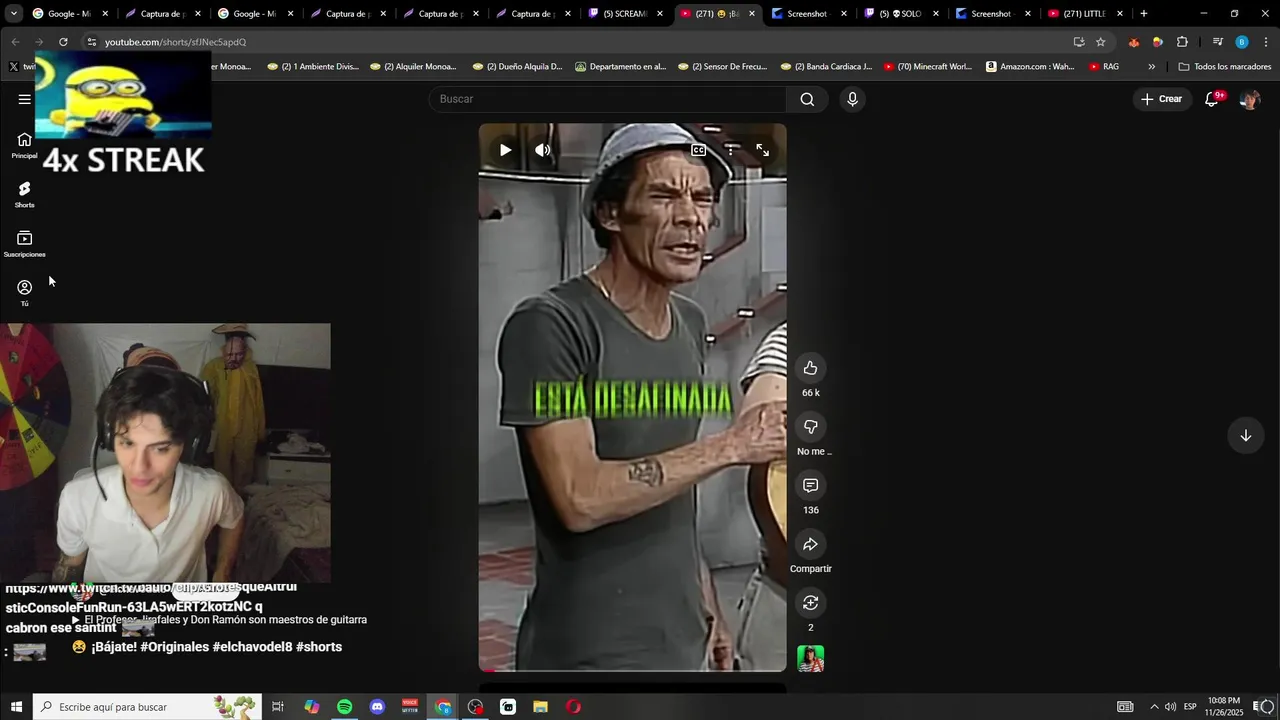Open the Tú profile section

(24, 292)
